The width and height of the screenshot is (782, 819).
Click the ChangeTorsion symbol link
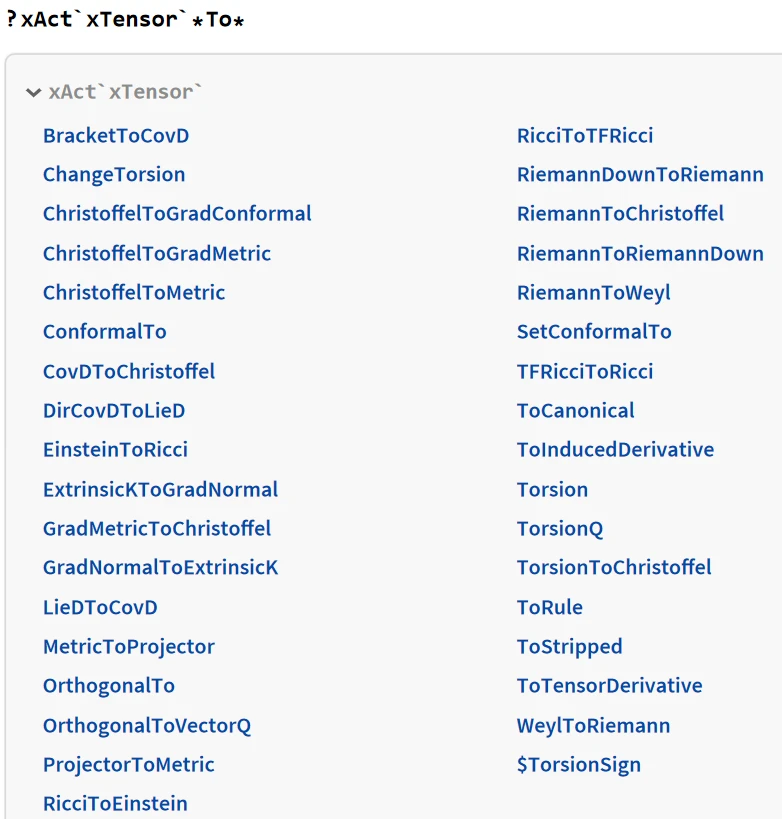click(114, 175)
